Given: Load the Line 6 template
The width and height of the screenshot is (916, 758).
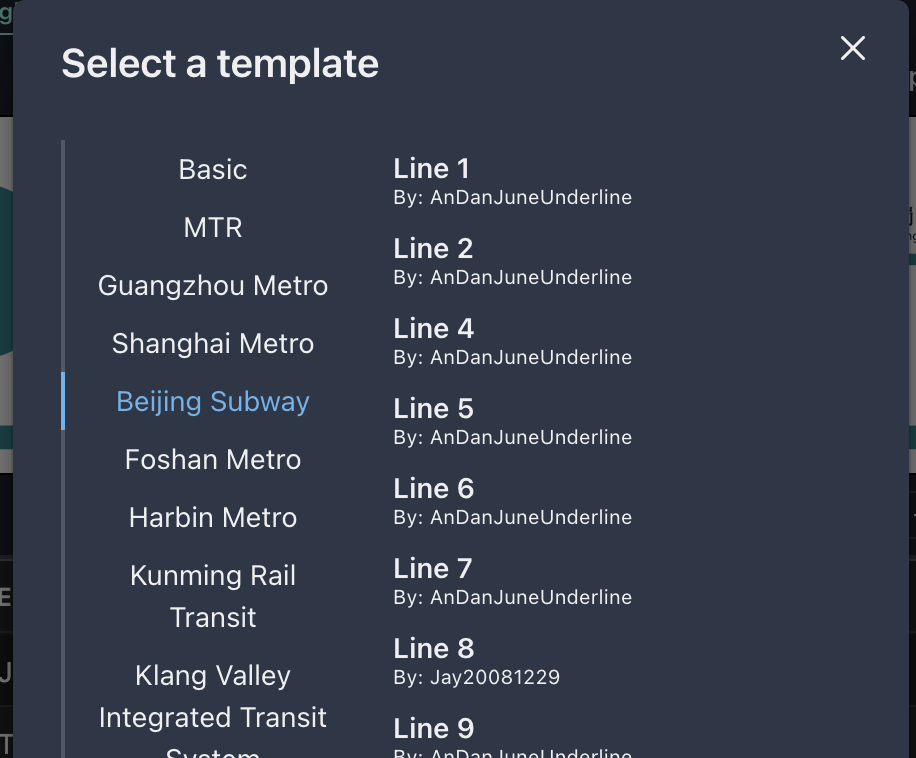Looking at the screenshot, I should pyautogui.click(x=432, y=488).
